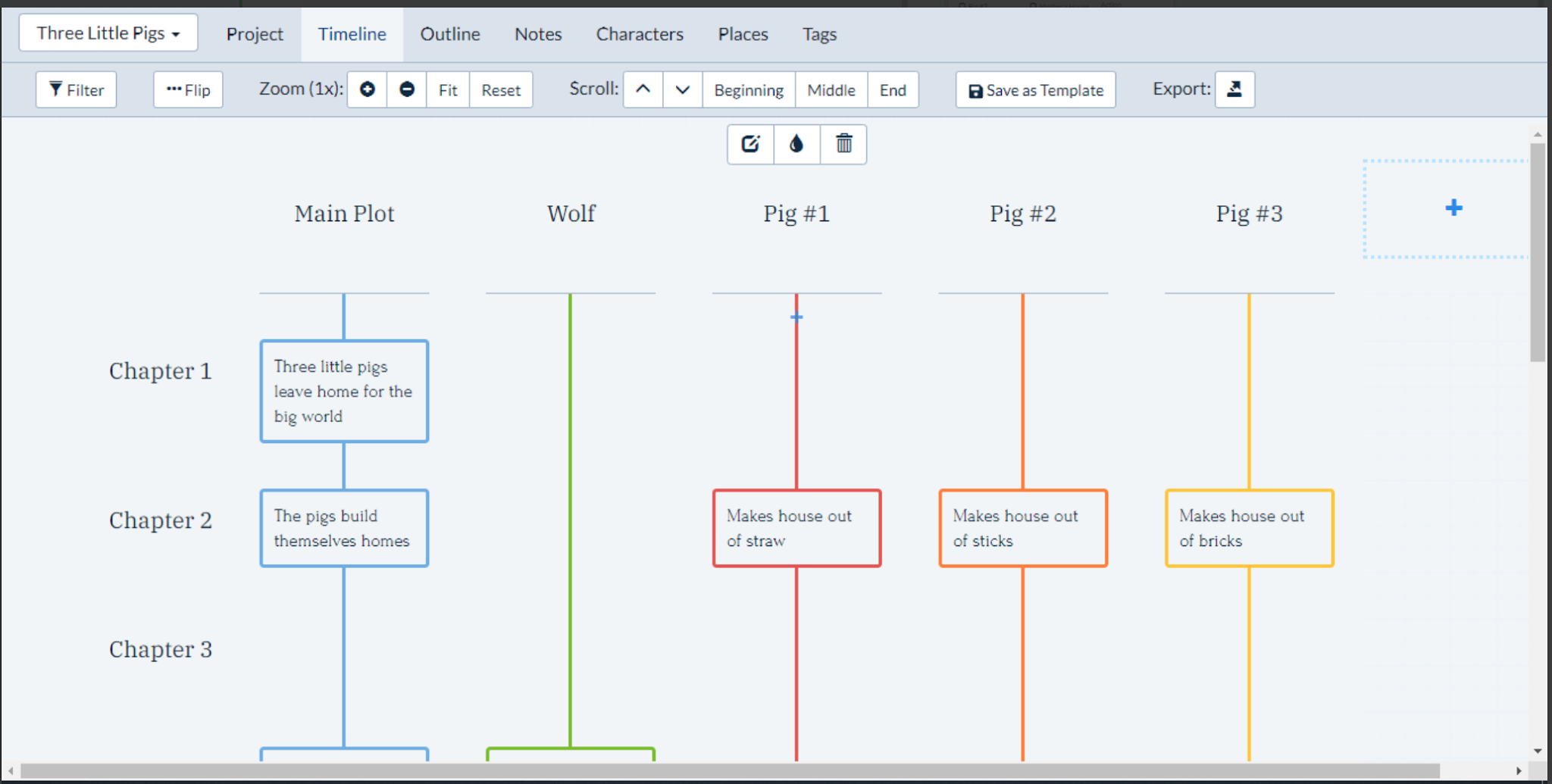Screen dimensions: 1552x784
Task: Edit the selected timeline card
Action: tap(749, 144)
